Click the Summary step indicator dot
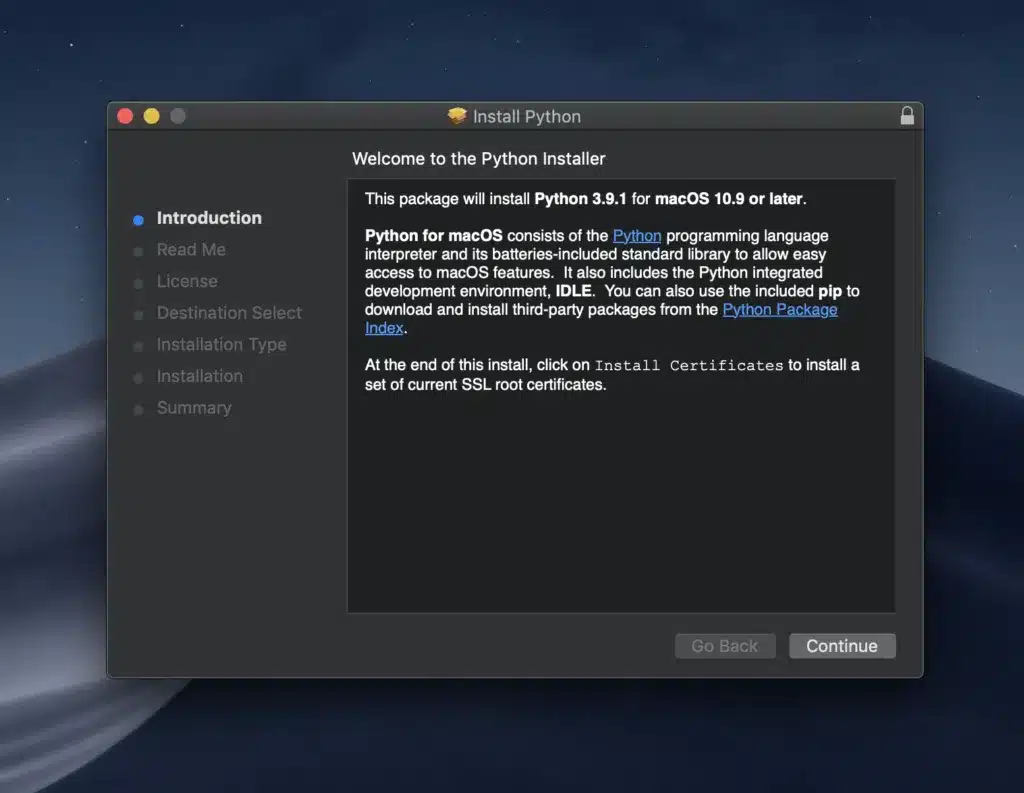Screen dimensions: 1024x793 pos(137,408)
